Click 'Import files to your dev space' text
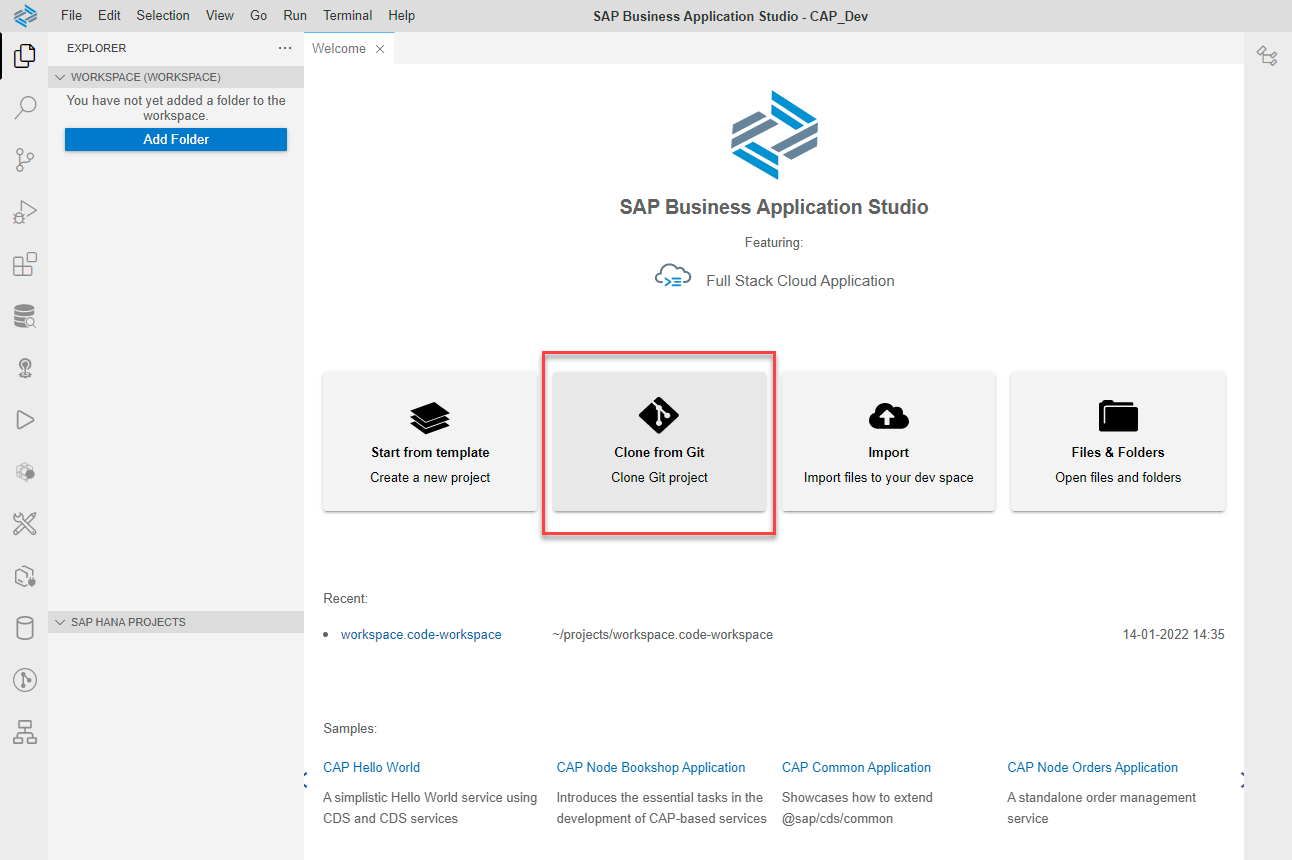Viewport: 1292px width, 860px height. point(889,478)
